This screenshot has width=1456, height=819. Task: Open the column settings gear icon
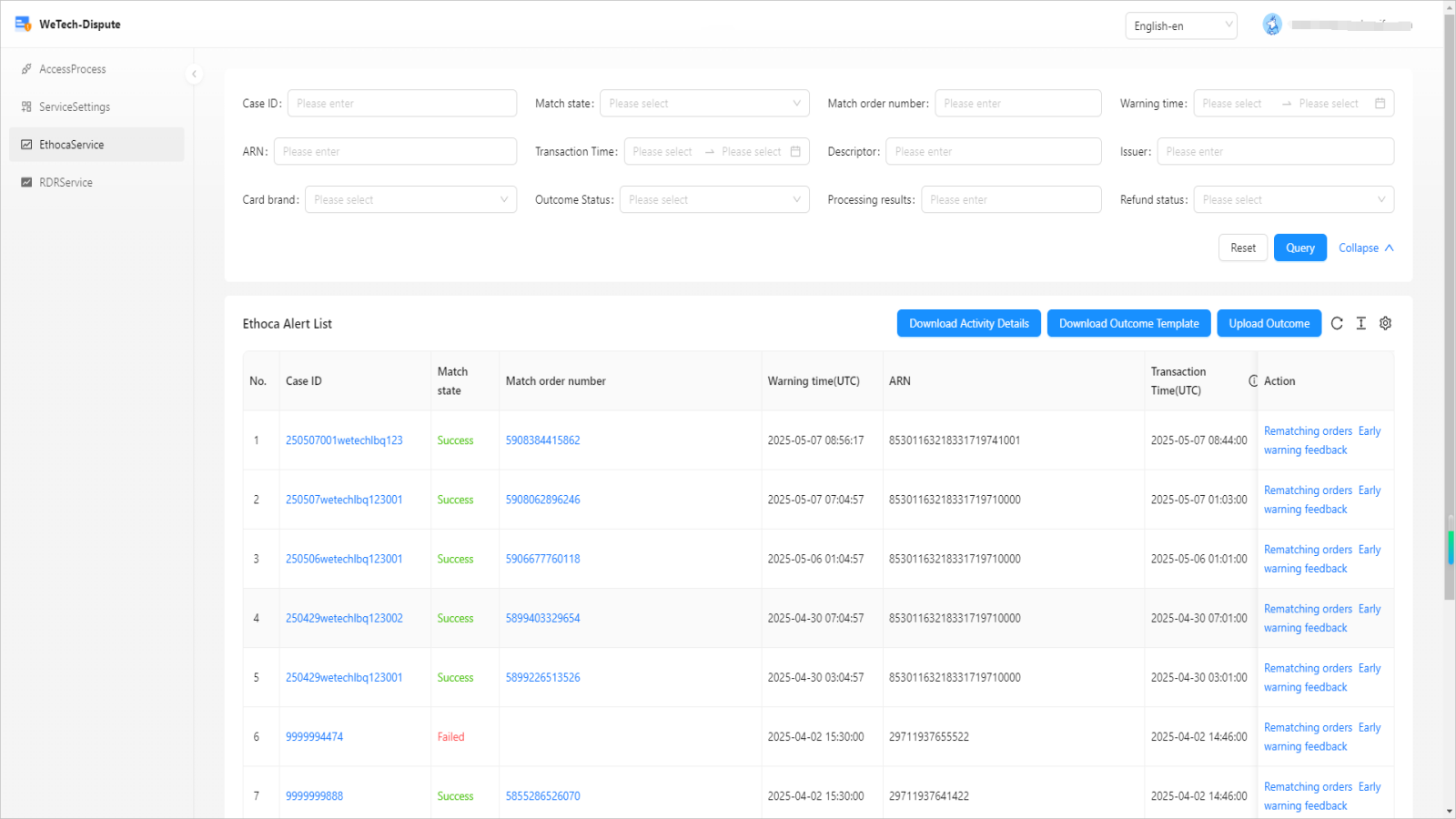(x=1385, y=323)
